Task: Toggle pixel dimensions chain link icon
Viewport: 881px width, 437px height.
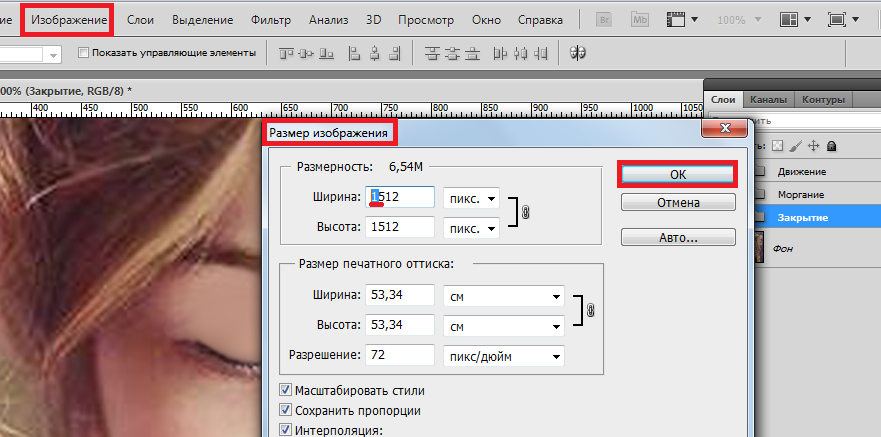Action: point(526,212)
